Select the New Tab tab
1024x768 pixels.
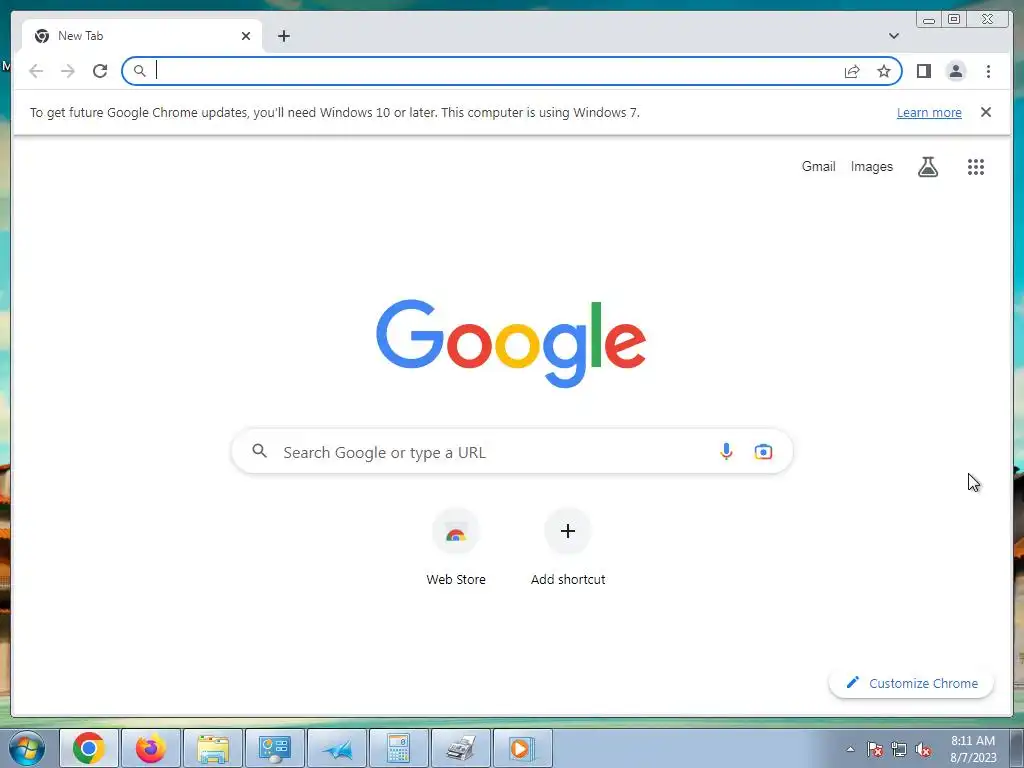click(142, 36)
